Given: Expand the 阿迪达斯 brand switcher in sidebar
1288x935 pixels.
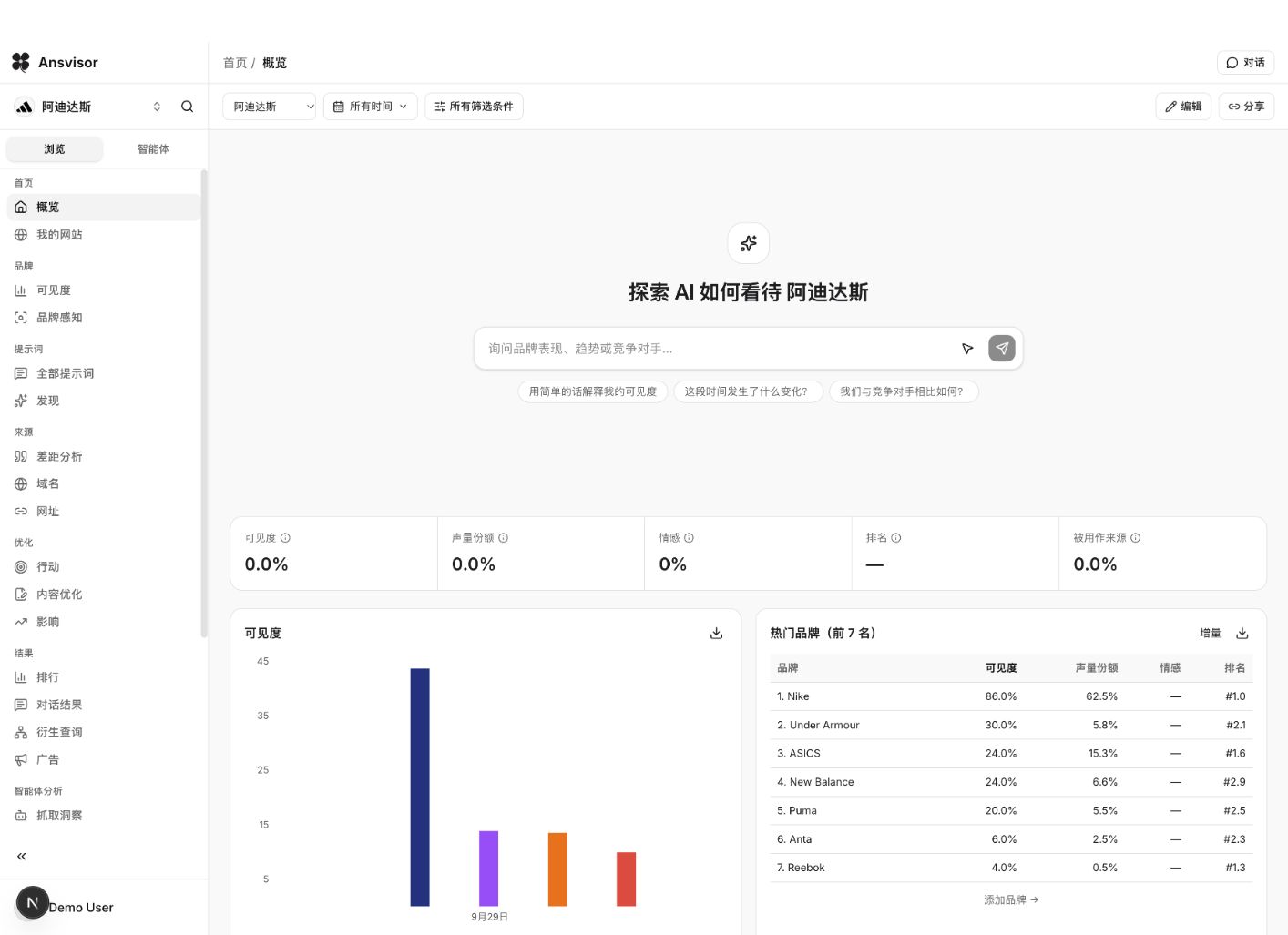Looking at the screenshot, I should pyautogui.click(x=157, y=107).
